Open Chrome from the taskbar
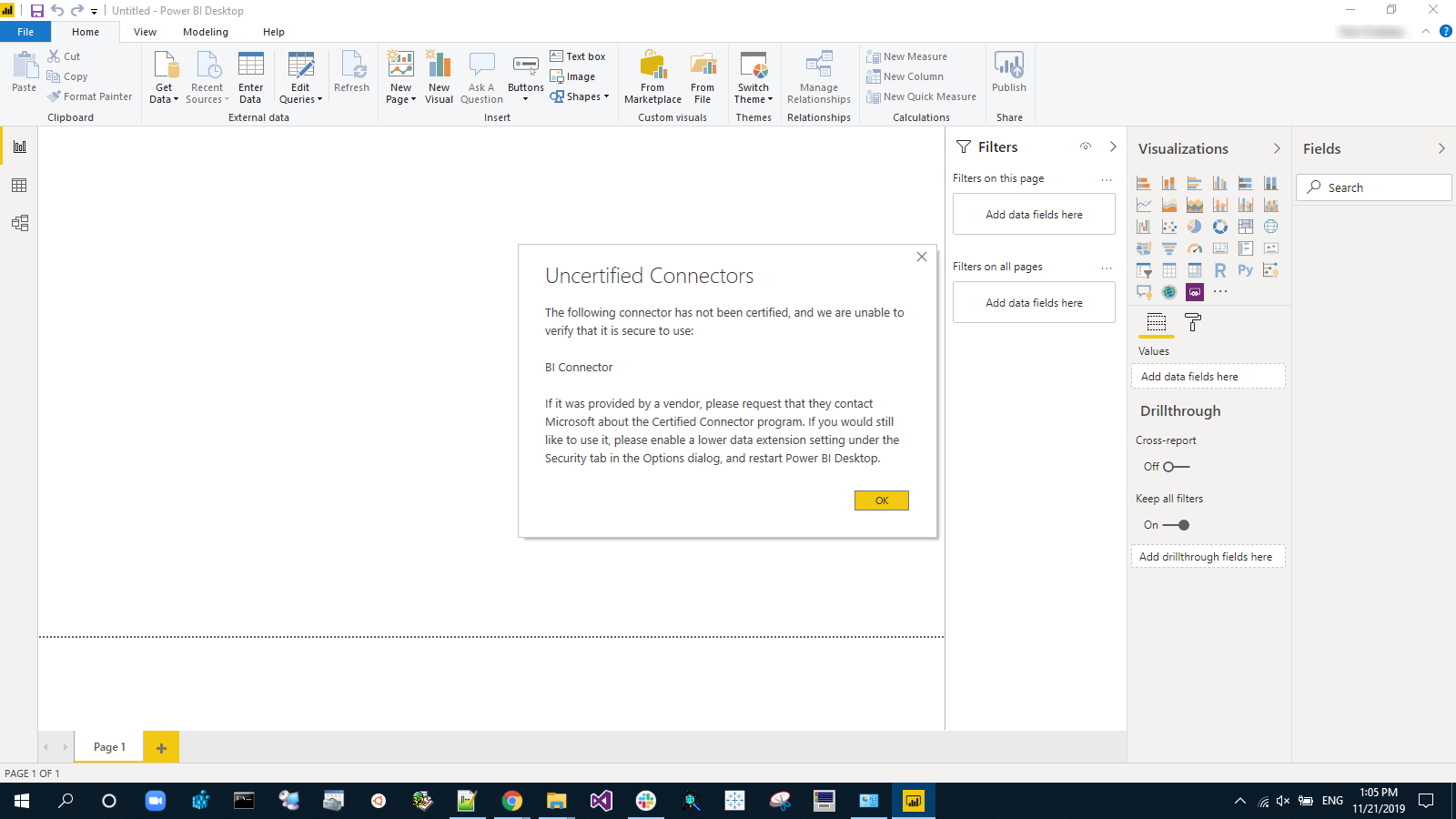This screenshot has height=819, width=1456. tap(512, 801)
